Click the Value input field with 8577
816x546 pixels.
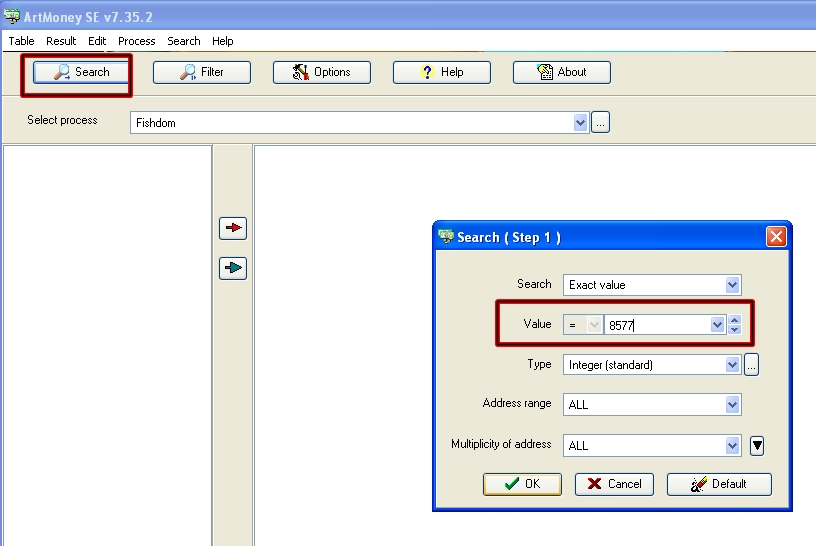pyautogui.click(x=657, y=325)
